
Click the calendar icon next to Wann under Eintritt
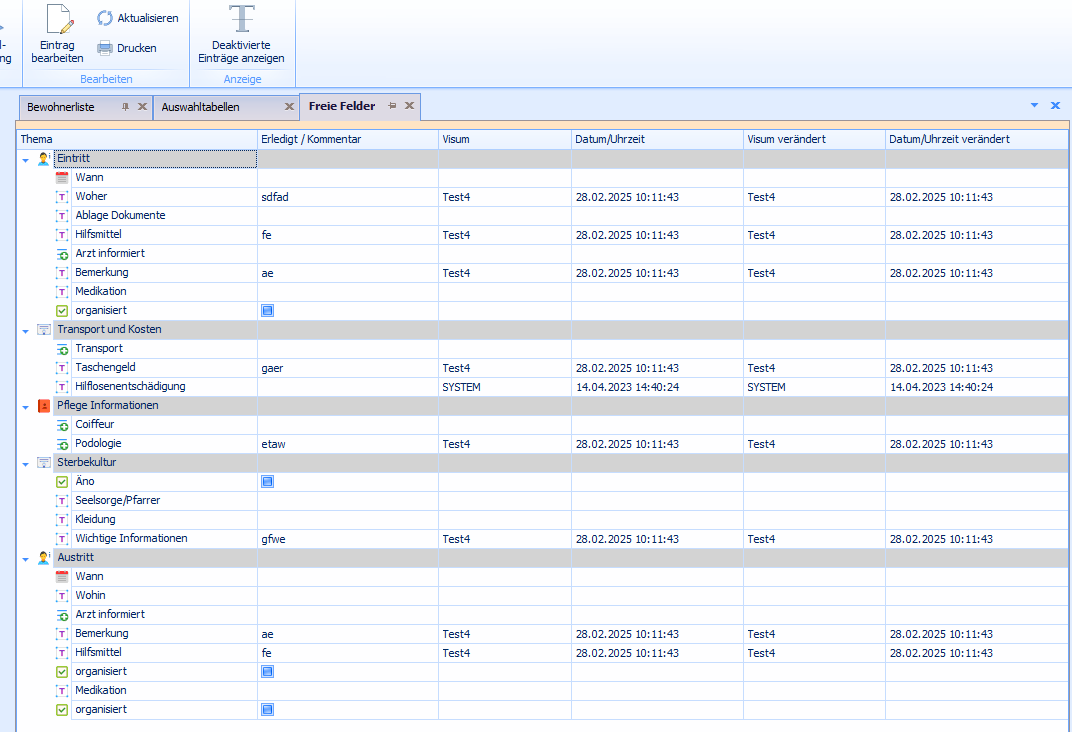[x=62, y=178]
